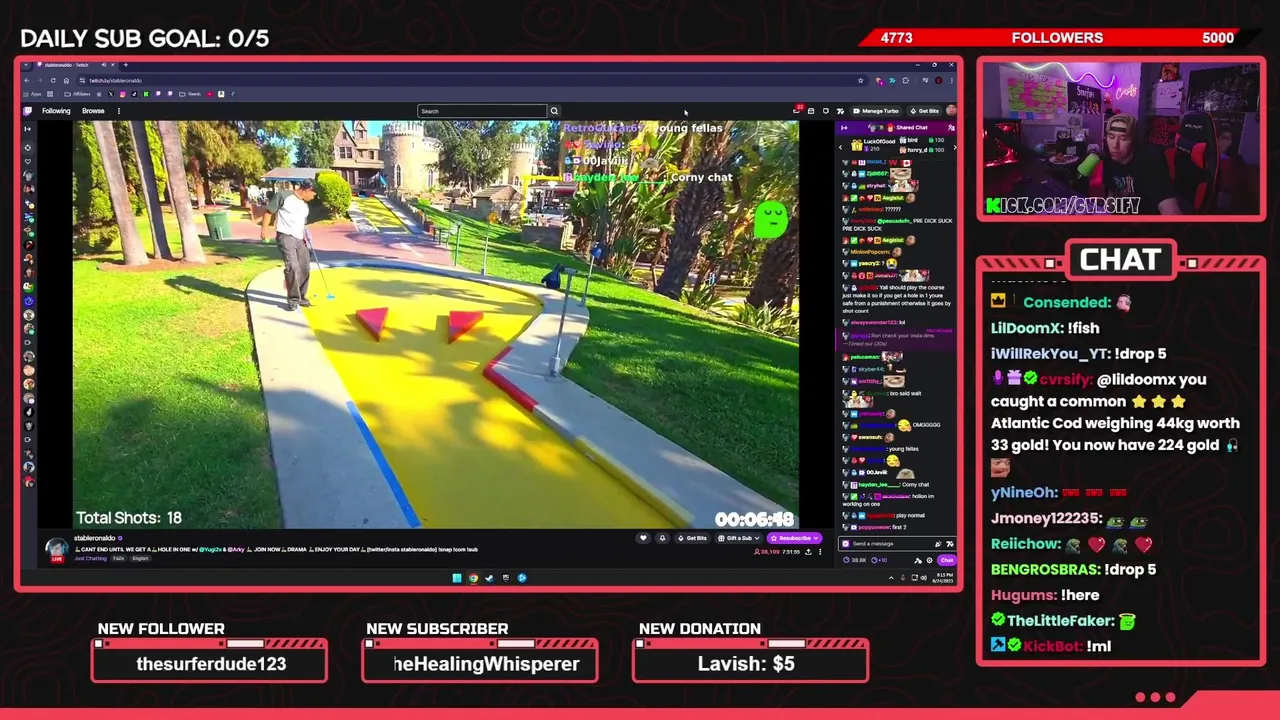The width and height of the screenshot is (1280, 720).
Task: Click the share stream icon
Action: (x=808, y=552)
